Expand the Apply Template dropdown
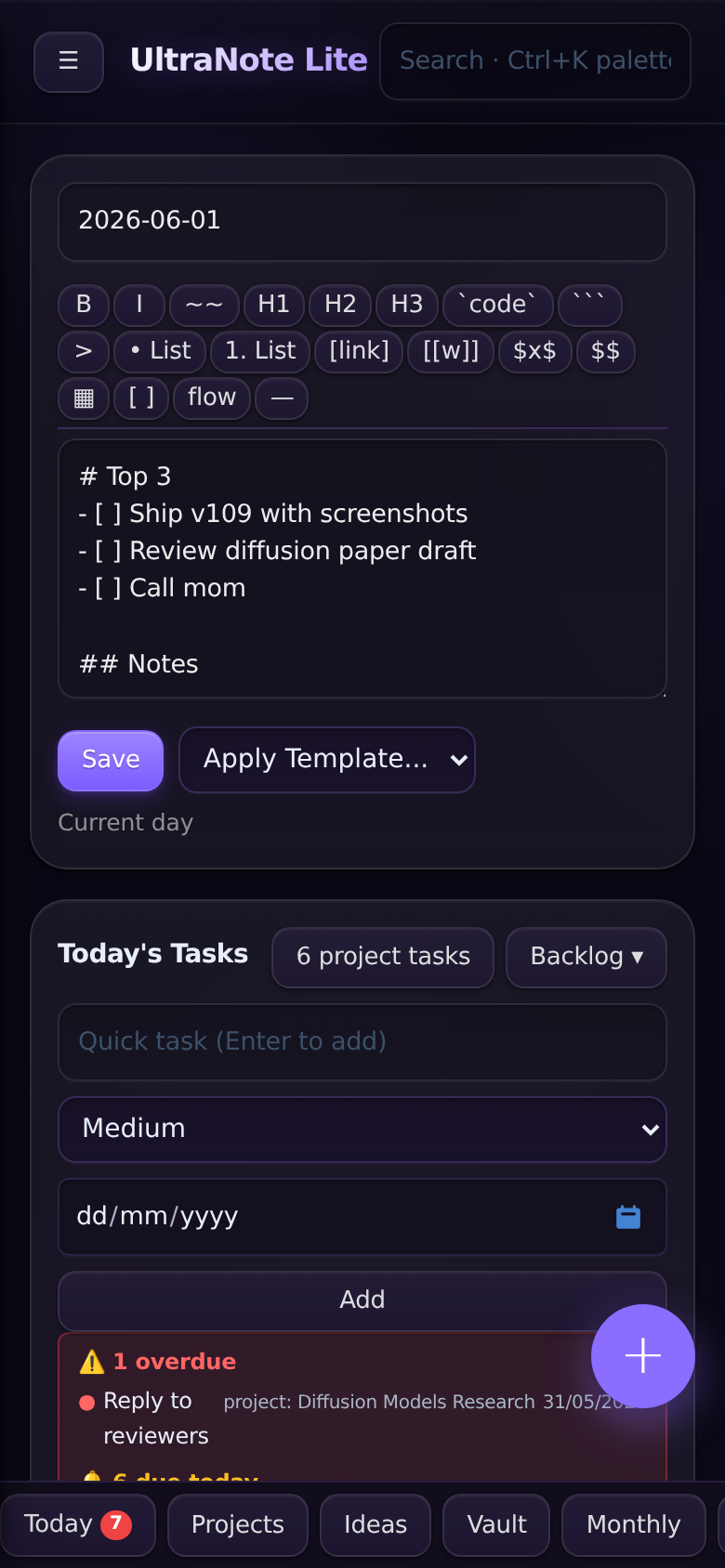This screenshot has height=1568, width=725. [327, 760]
